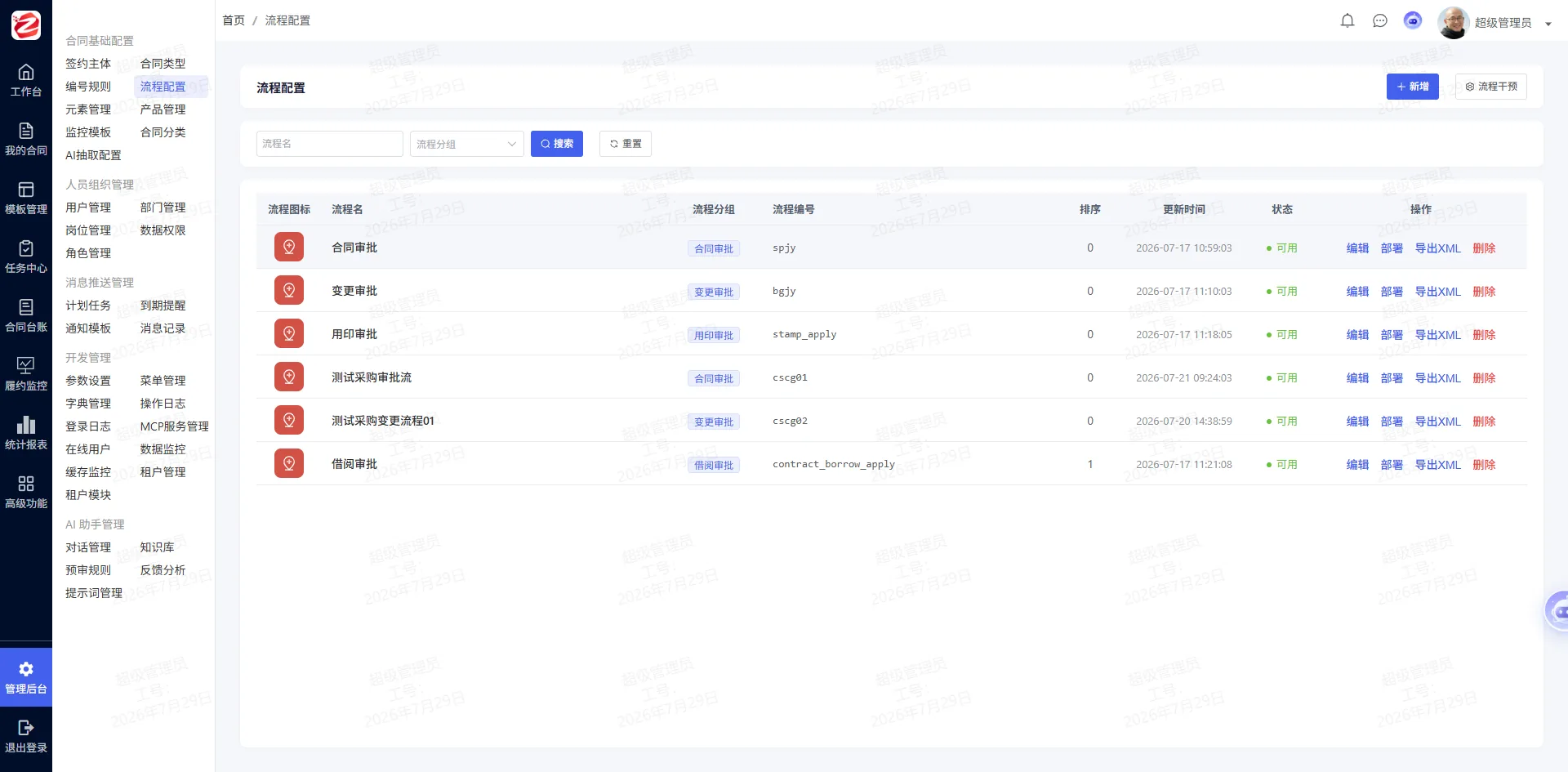Click the 重置 button

pos(626,144)
